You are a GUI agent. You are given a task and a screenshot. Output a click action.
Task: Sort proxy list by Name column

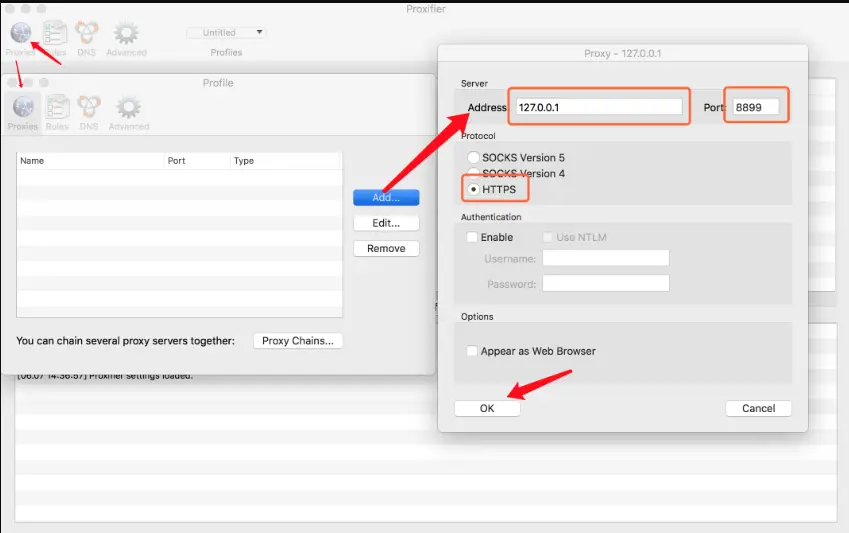(x=90, y=161)
